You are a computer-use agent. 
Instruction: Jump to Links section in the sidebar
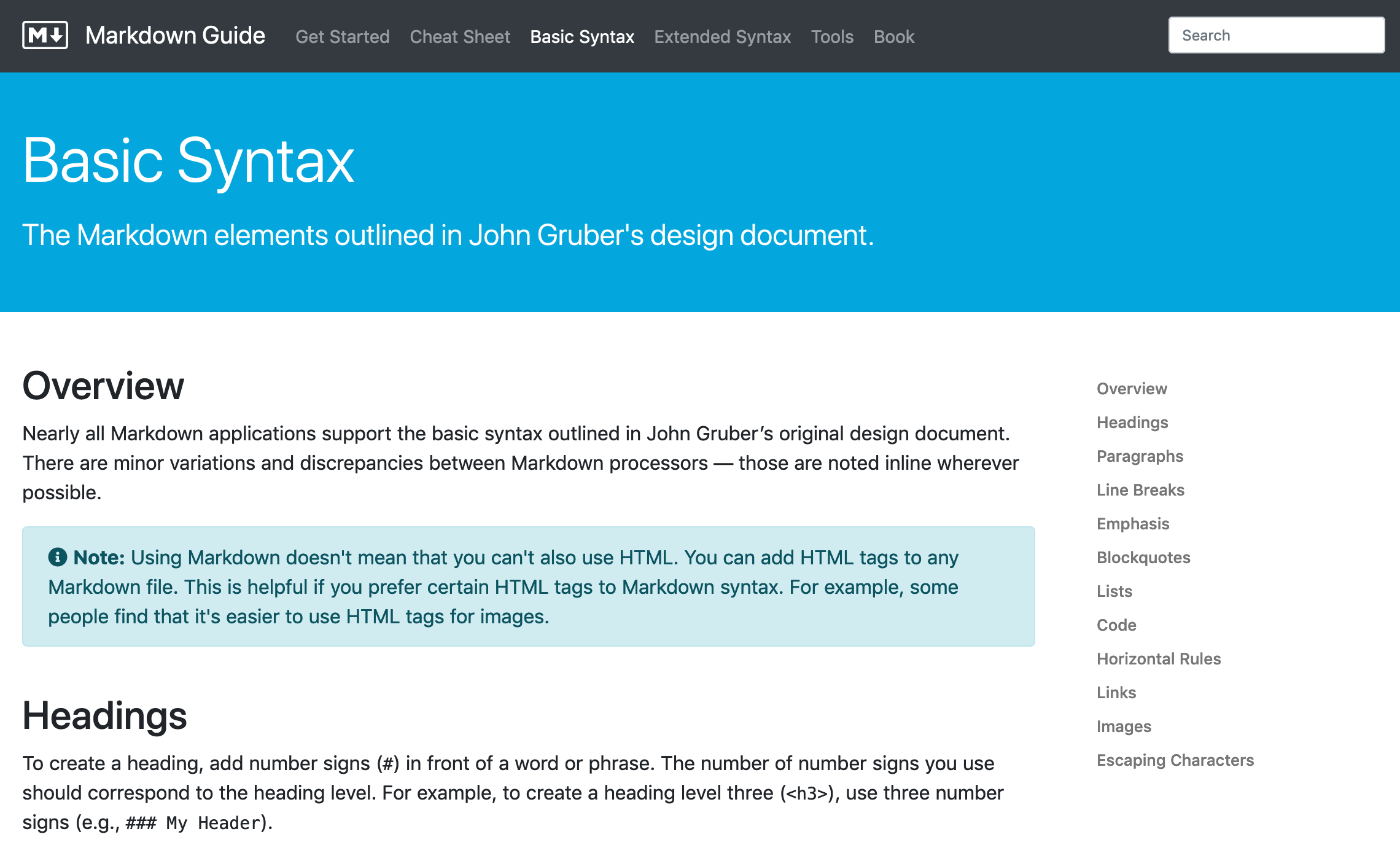[1116, 693]
